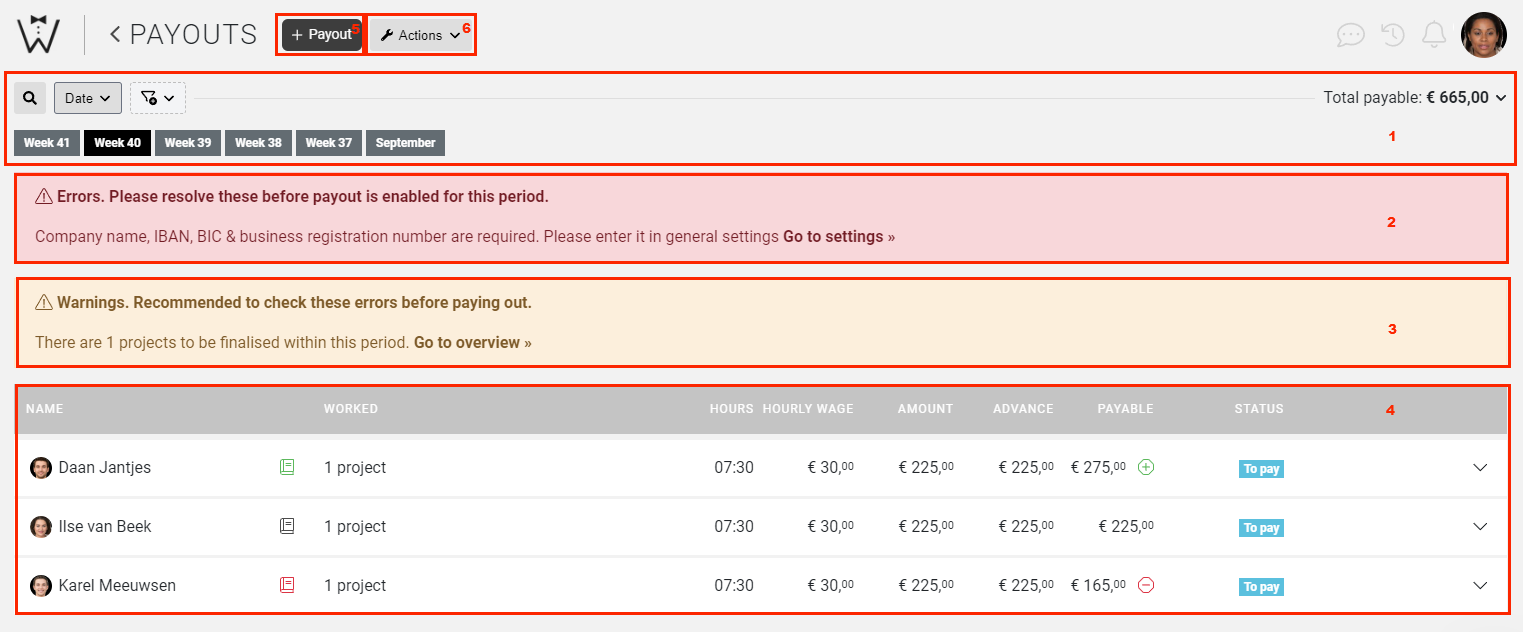Image resolution: width=1523 pixels, height=632 pixels.
Task: Click the HOURLY WAGE column header
Action: [808, 409]
